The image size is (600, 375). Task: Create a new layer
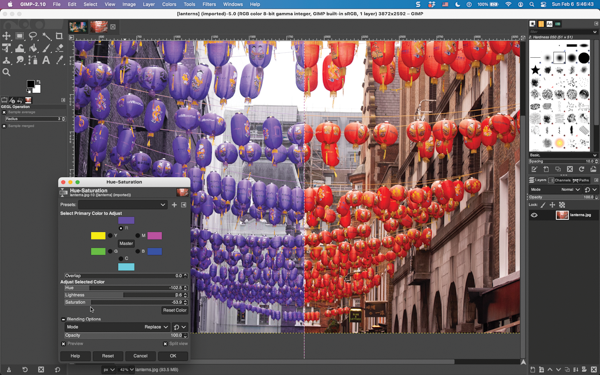533,370
